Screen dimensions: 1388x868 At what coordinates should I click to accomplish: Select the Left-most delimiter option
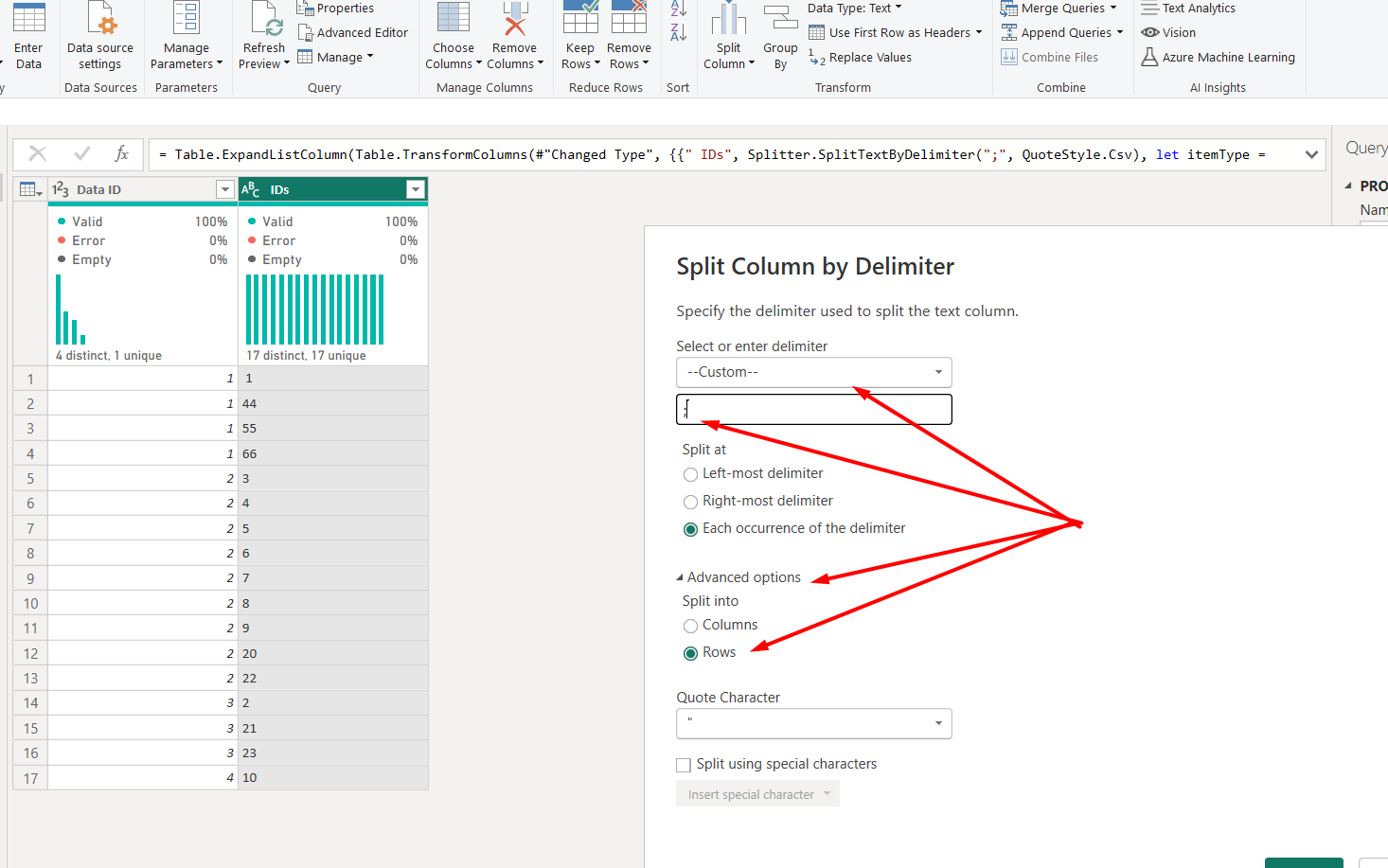(690, 474)
